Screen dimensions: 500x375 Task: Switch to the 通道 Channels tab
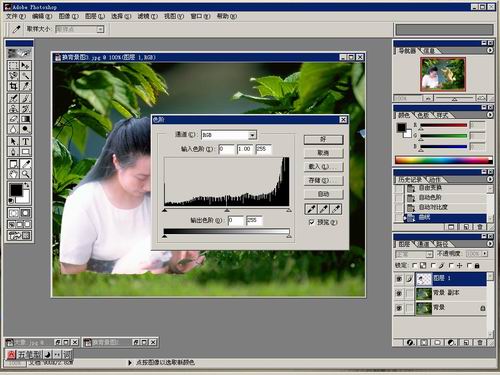point(423,244)
